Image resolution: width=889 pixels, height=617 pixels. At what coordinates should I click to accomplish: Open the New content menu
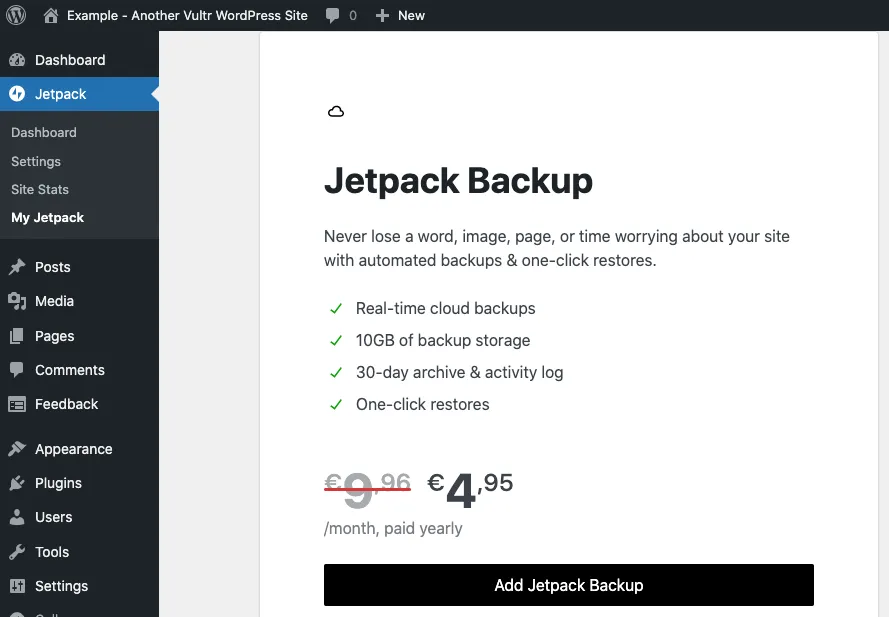point(400,15)
